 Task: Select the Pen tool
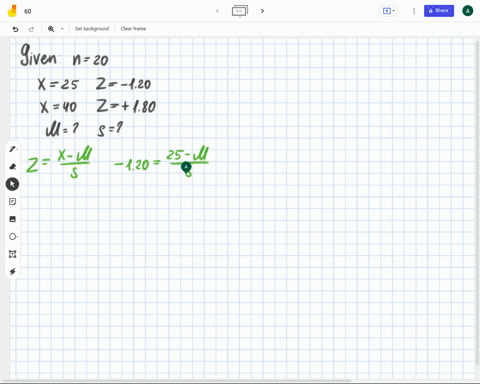(x=12, y=149)
